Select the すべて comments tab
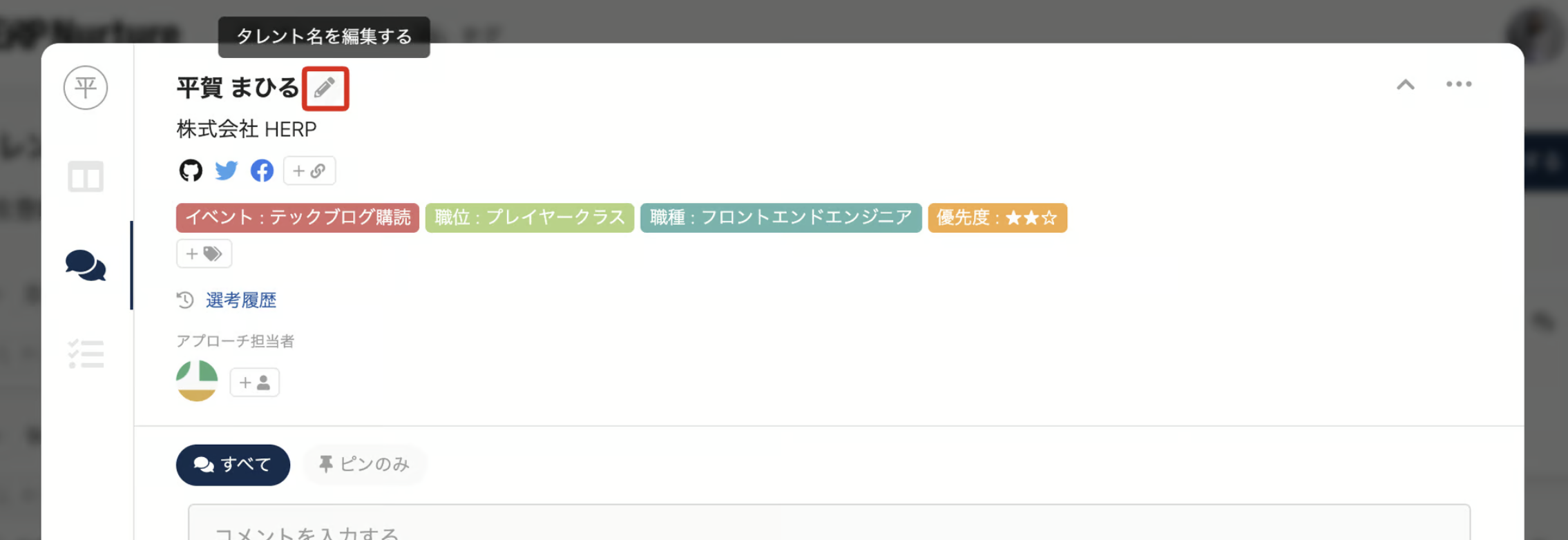The image size is (1568, 540). click(x=233, y=465)
